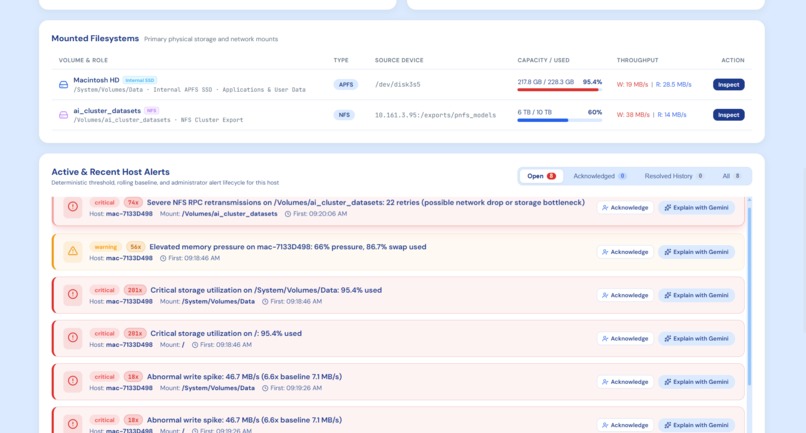Explain '/: 95.4% used' alert with Gemini
The image size is (806, 433).
(697, 338)
